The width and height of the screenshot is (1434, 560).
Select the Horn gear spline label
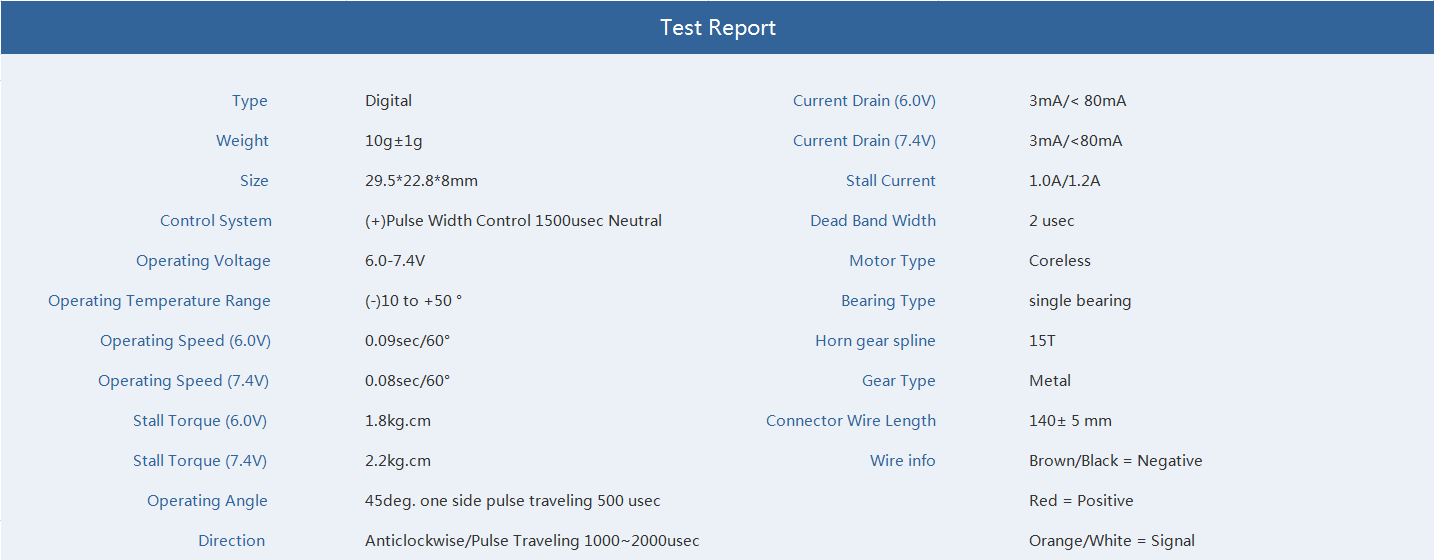pyautogui.click(x=875, y=341)
